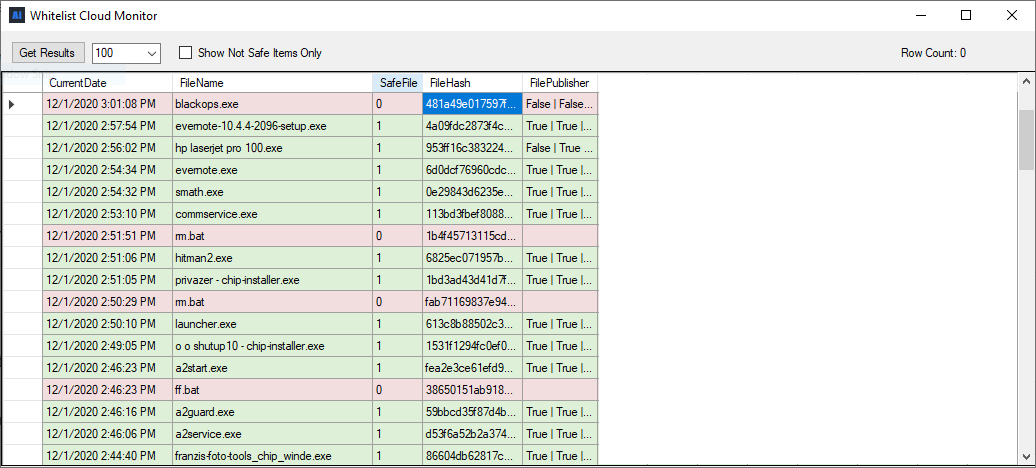Click the Get Results button

pyautogui.click(x=48, y=53)
